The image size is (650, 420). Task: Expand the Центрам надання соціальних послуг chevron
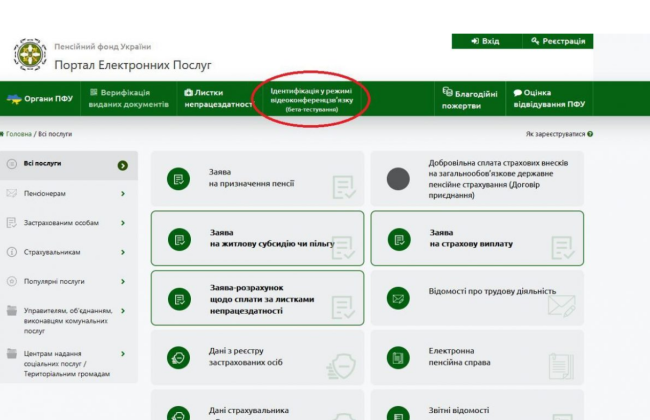[x=123, y=354]
